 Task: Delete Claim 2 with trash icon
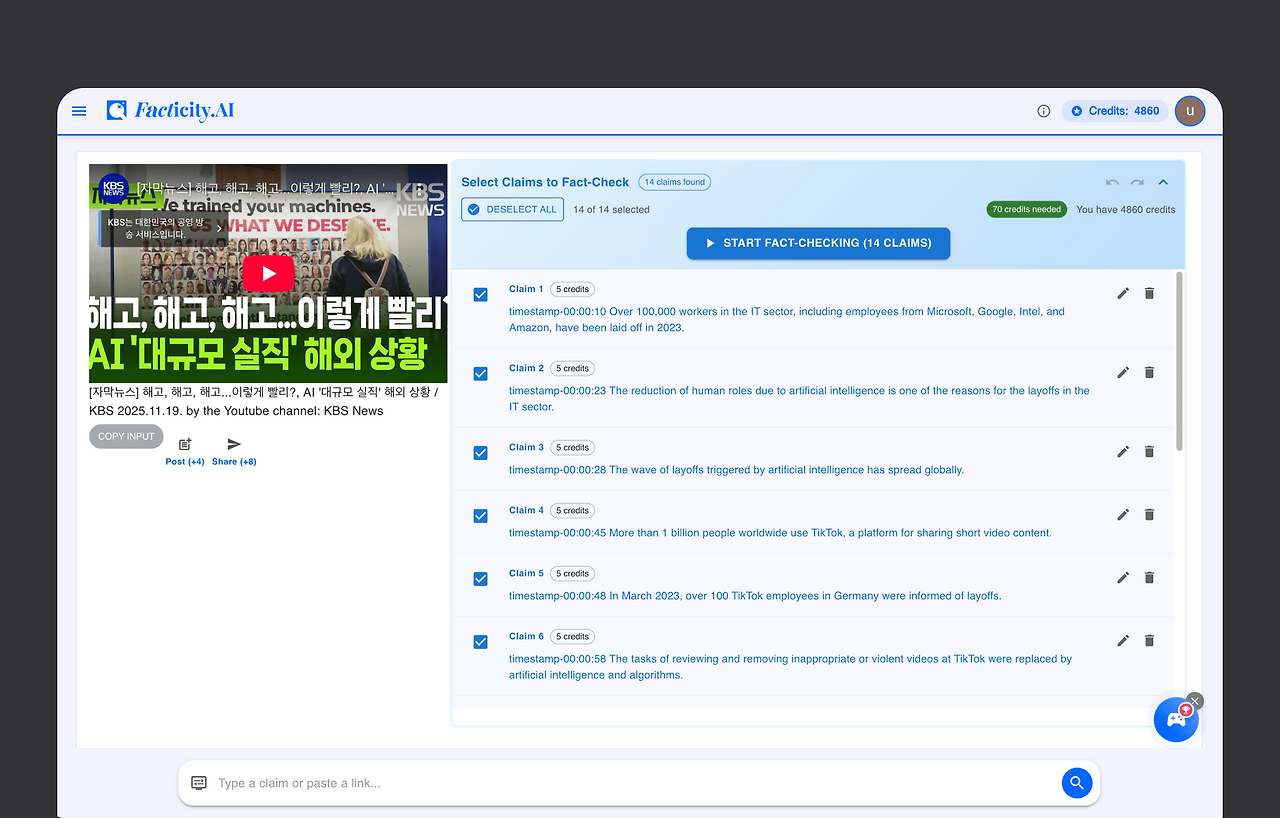coord(1149,372)
